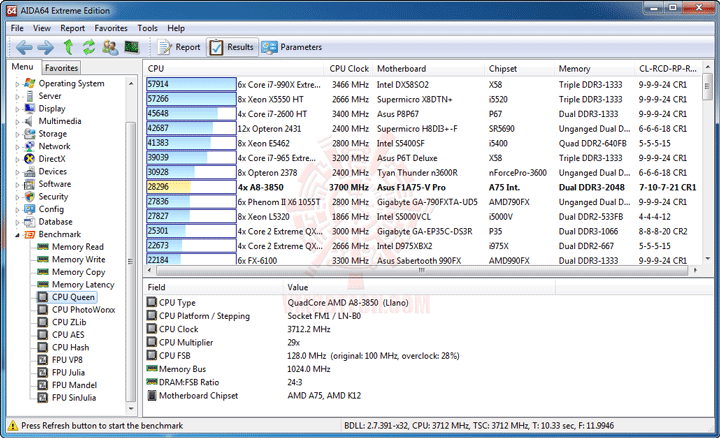Select the FPU Mandel benchmark icon
Screen dimensions: 720x438
(x=43, y=385)
